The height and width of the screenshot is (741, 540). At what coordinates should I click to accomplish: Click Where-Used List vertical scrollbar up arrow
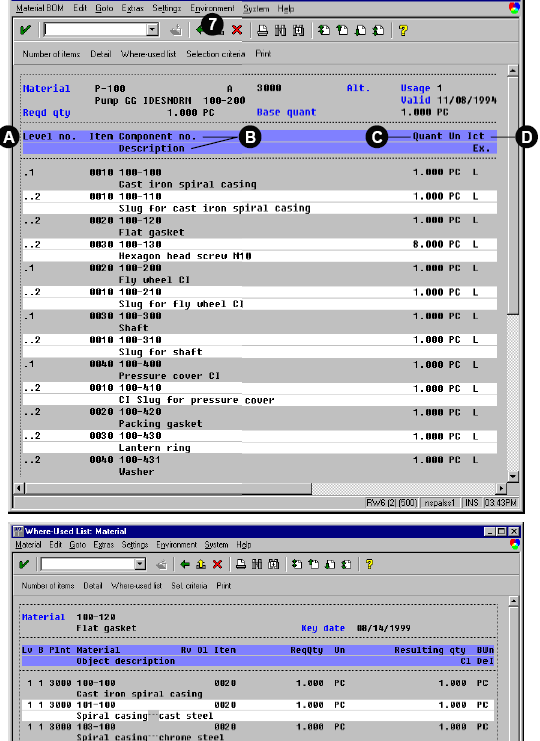[514, 601]
